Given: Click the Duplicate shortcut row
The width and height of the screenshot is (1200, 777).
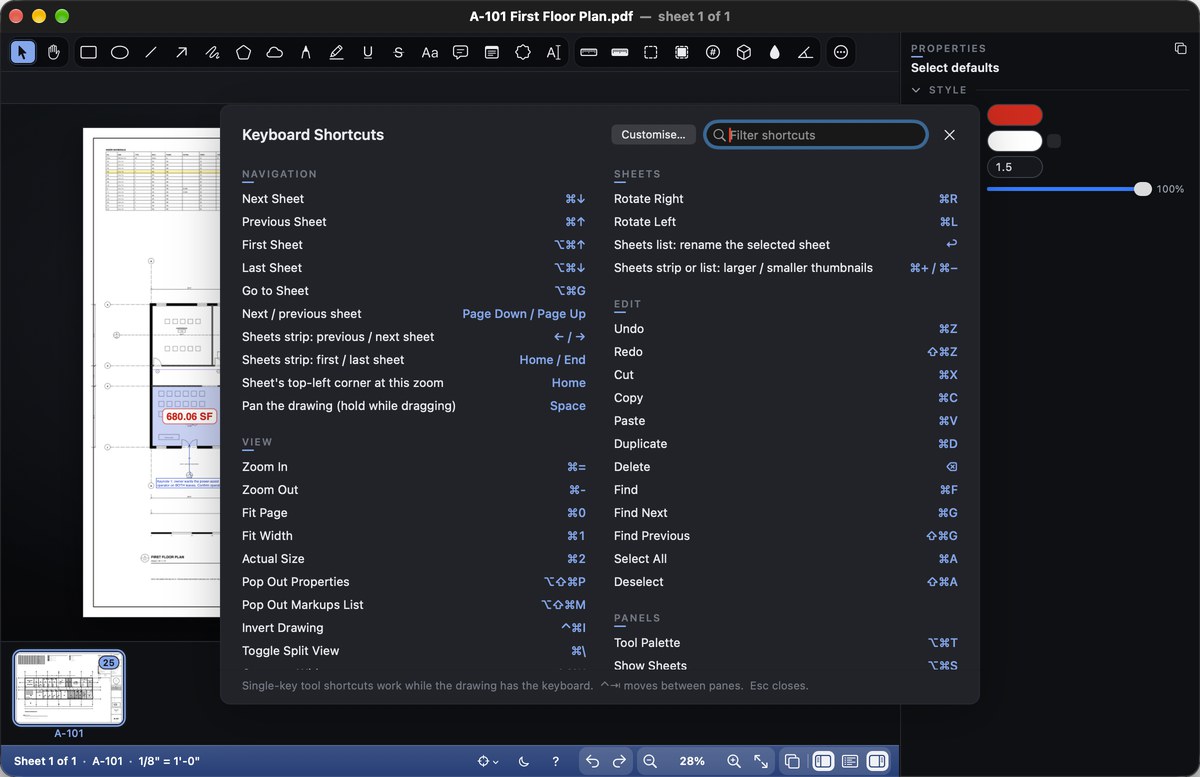Looking at the screenshot, I should (786, 444).
